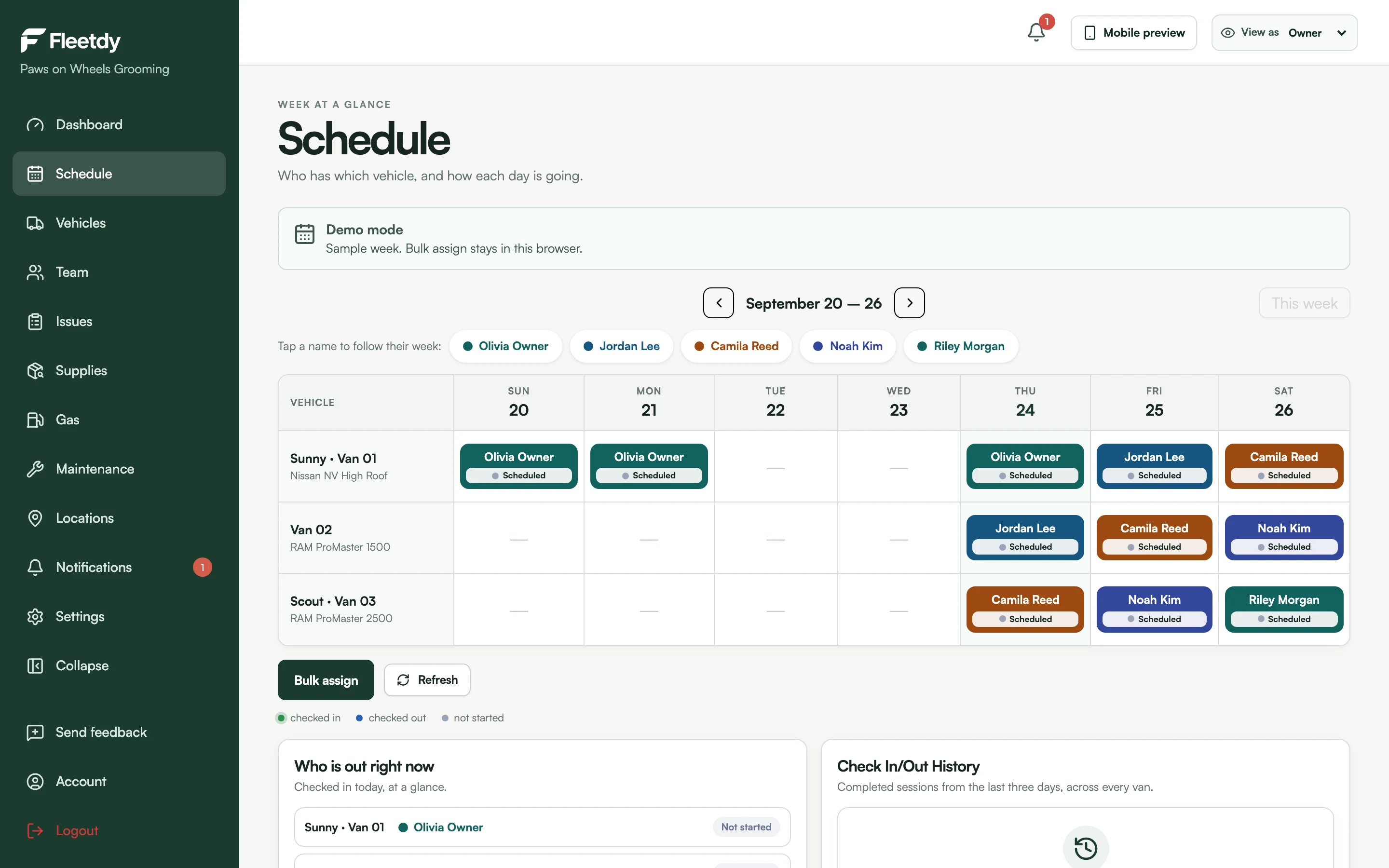Toggle the Riley Morgan name filter chip
The height and width of the screenshot is (868, 1389).
coord(960,346)
